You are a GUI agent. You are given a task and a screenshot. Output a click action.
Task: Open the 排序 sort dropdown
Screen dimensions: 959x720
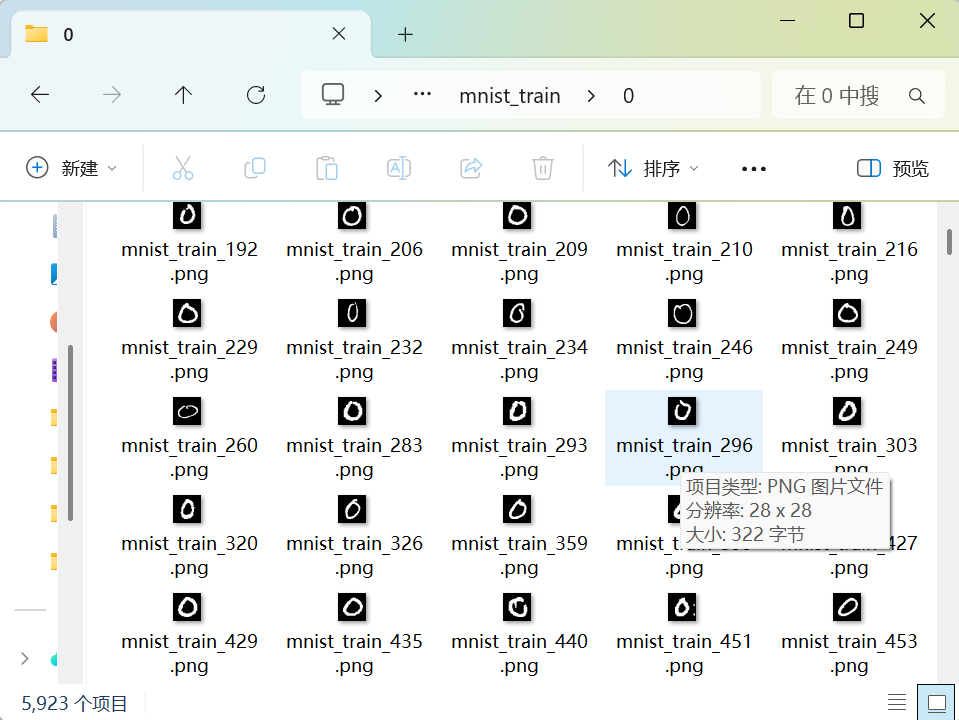click(x=654, y=168)
